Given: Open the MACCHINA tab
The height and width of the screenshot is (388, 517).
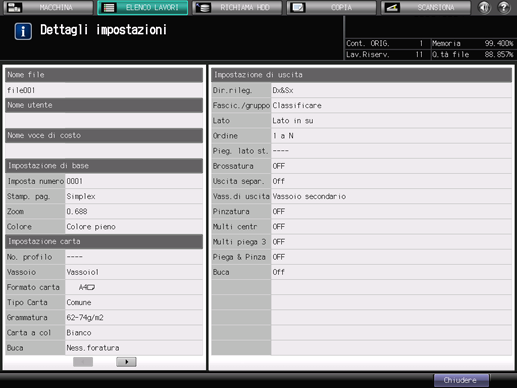Looking at the screenshot, I should point(48,7).
